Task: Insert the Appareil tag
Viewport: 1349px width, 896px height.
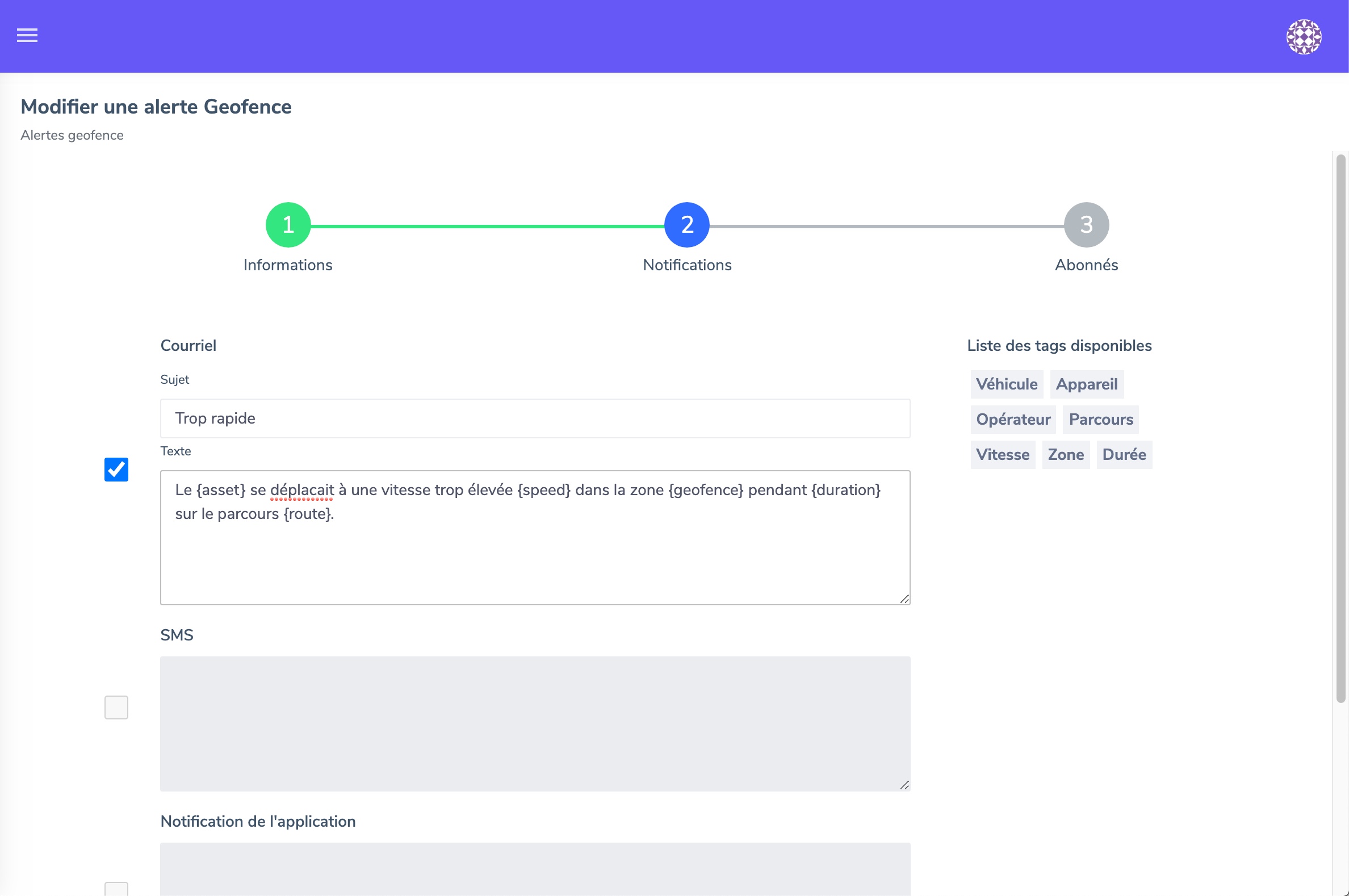Action: [x=1086, y=384]
